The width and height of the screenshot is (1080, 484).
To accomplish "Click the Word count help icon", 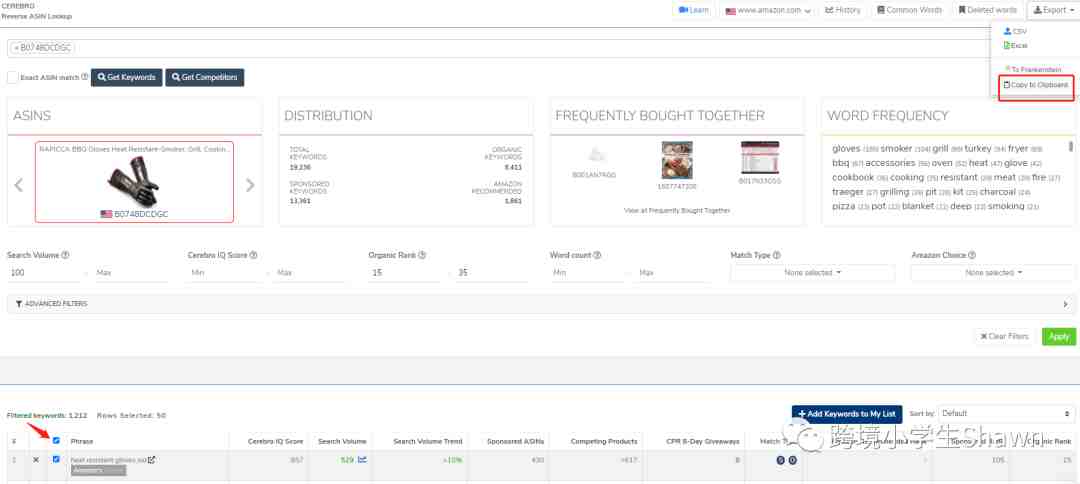I will tap(597, 255).
